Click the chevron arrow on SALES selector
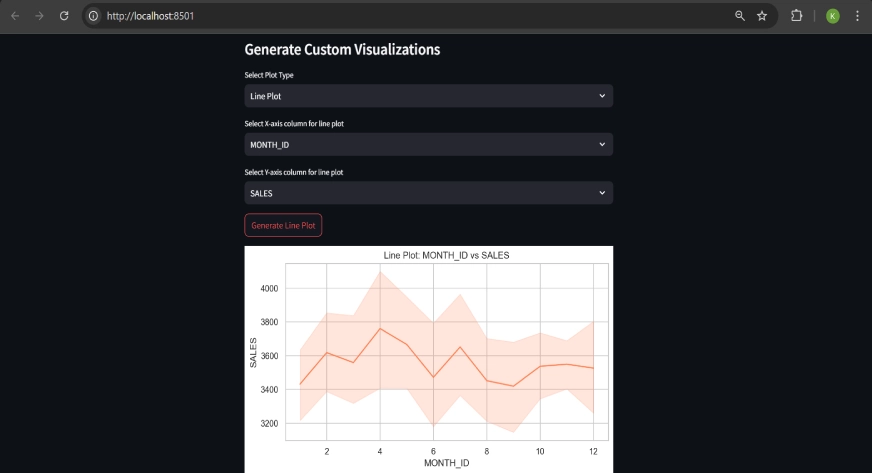 pyautogui.click(x=602, y=193)
